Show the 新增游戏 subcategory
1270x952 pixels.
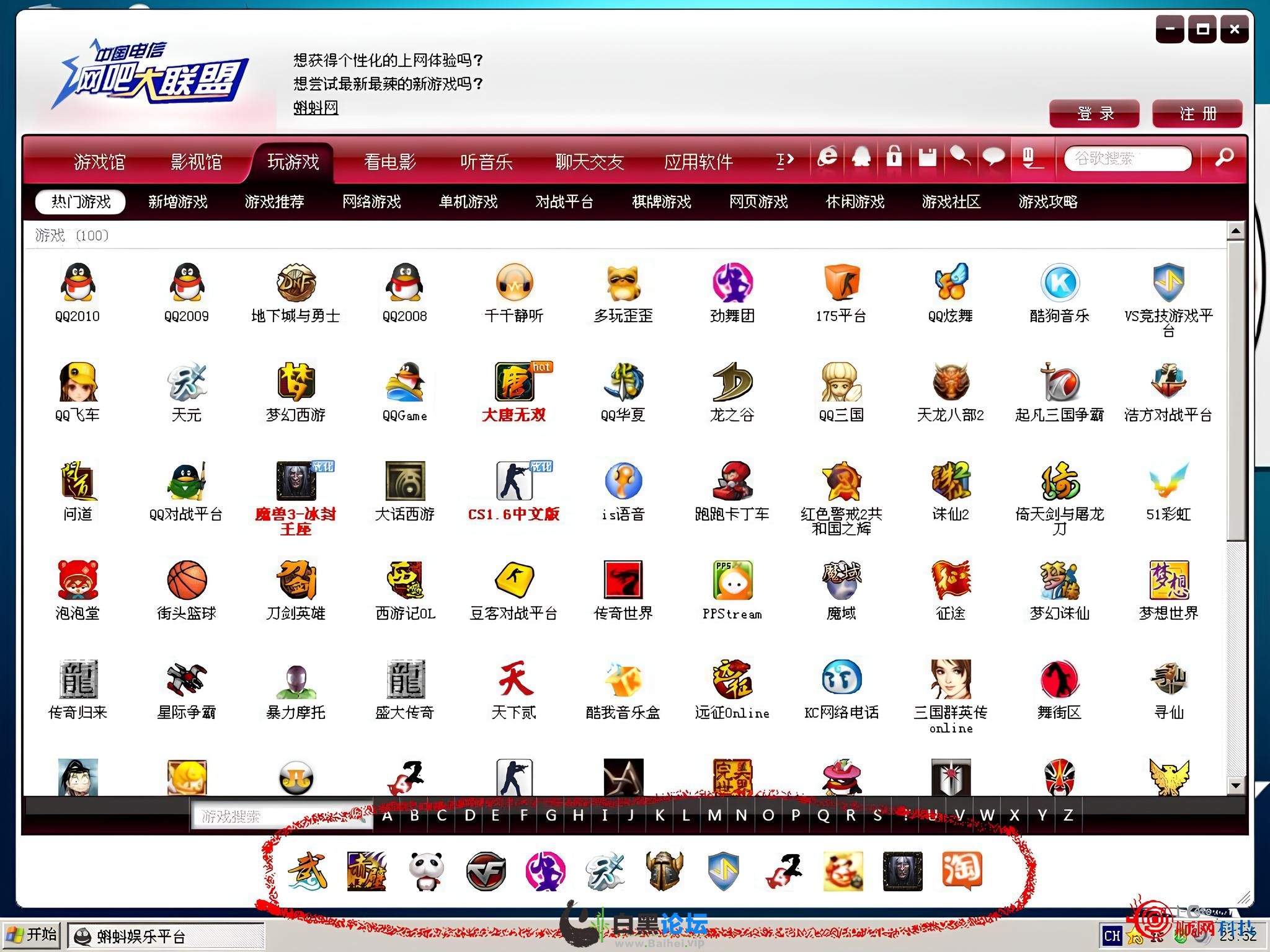coord(178,201)
